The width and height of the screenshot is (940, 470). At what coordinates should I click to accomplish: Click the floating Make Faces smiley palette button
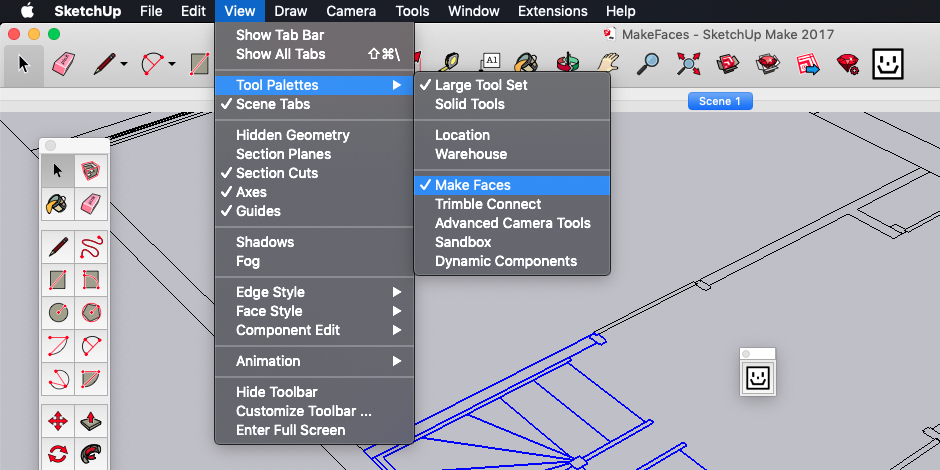758,378
